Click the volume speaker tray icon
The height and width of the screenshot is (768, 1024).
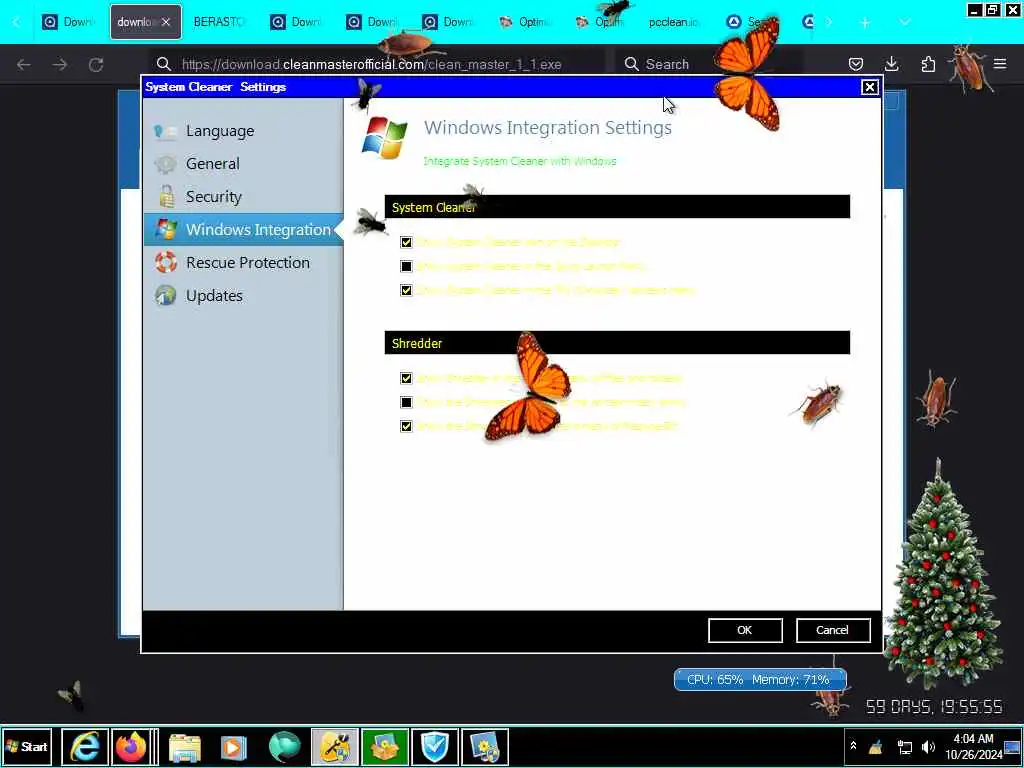click(x=928, y=747)
